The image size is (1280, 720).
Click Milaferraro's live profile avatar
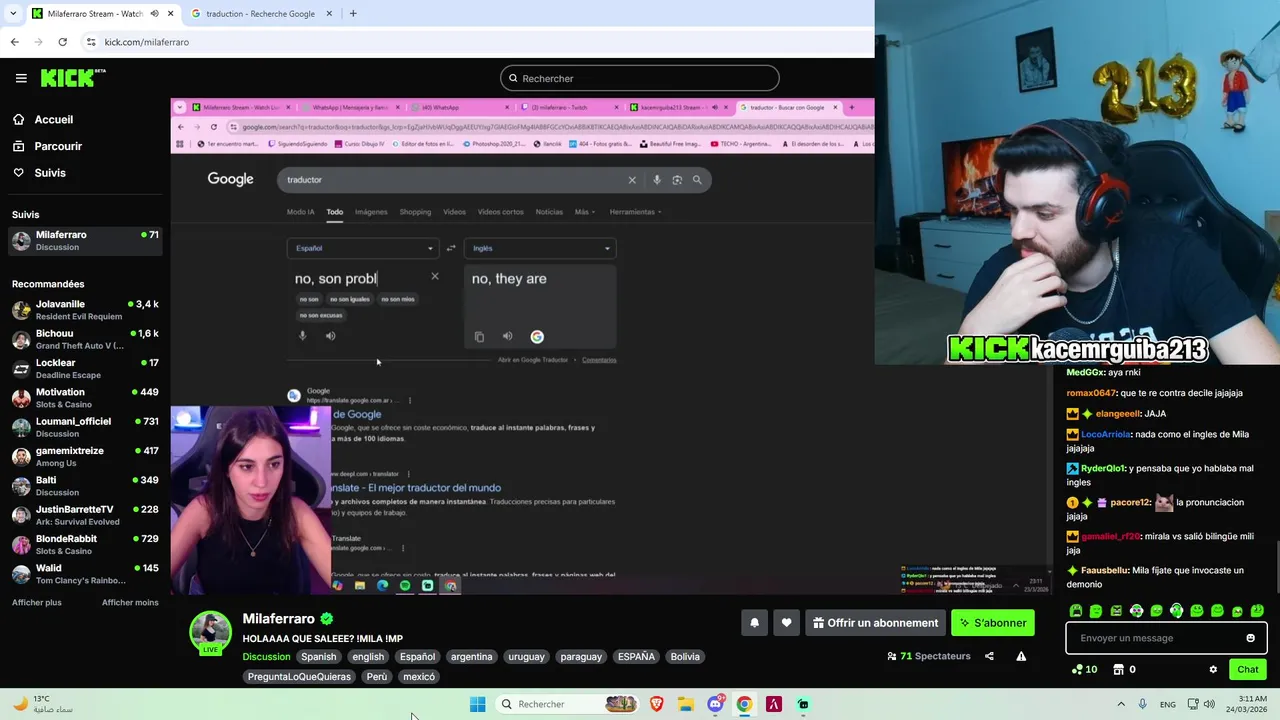(x=210, y=632)
